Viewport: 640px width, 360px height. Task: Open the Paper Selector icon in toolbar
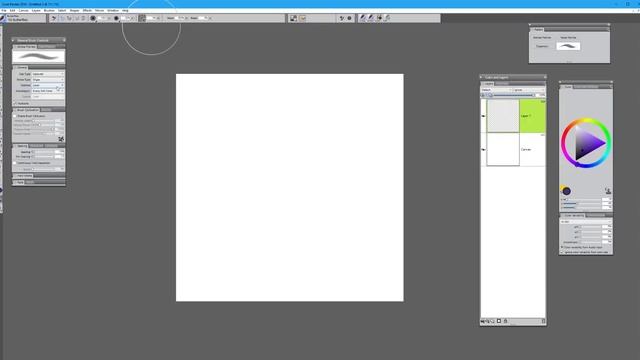(x=293, y=18)
